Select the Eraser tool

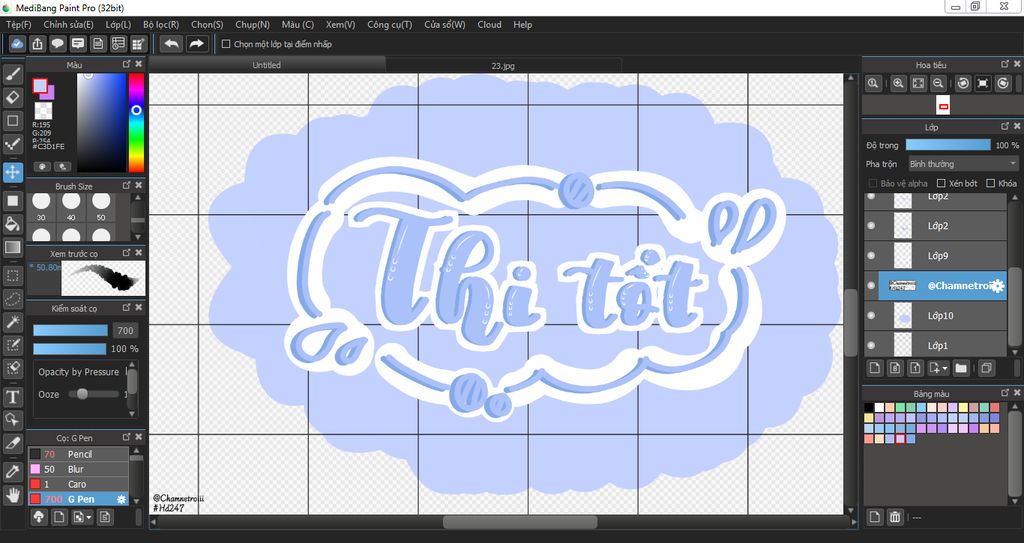(x=12, y=97)
